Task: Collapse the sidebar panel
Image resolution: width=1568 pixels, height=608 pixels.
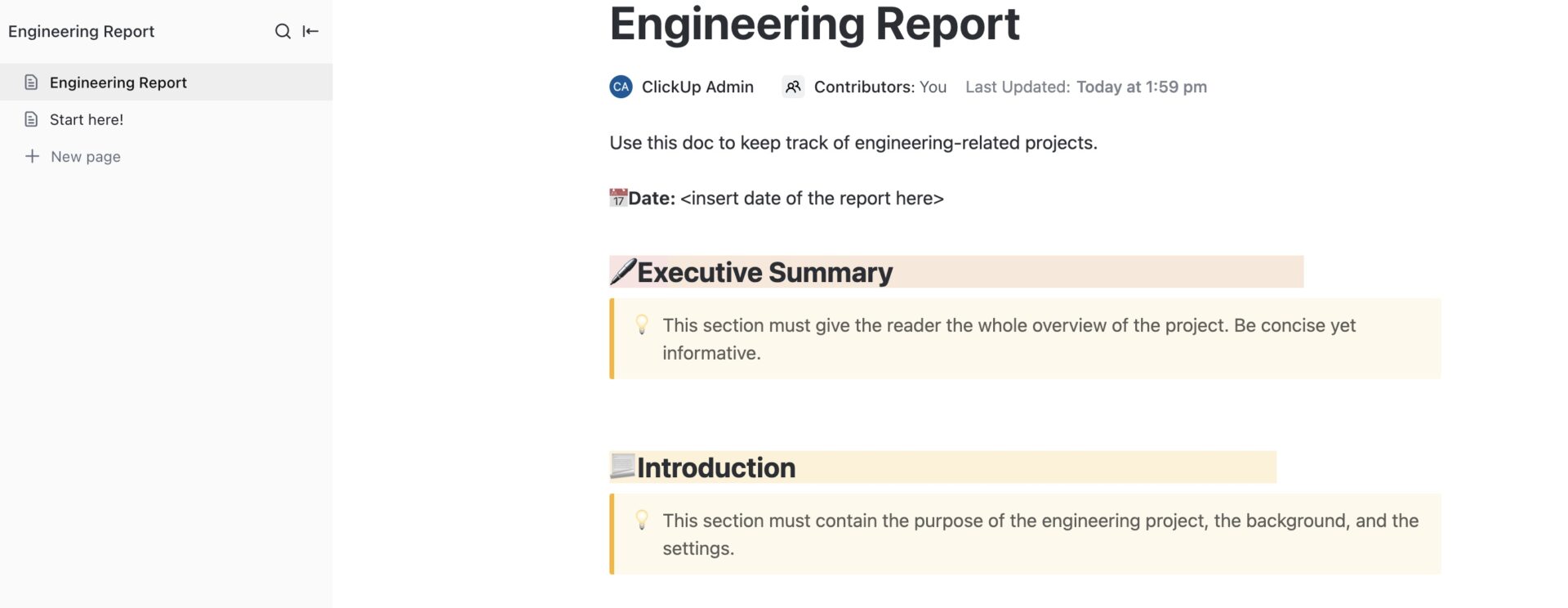Action: 309,31
